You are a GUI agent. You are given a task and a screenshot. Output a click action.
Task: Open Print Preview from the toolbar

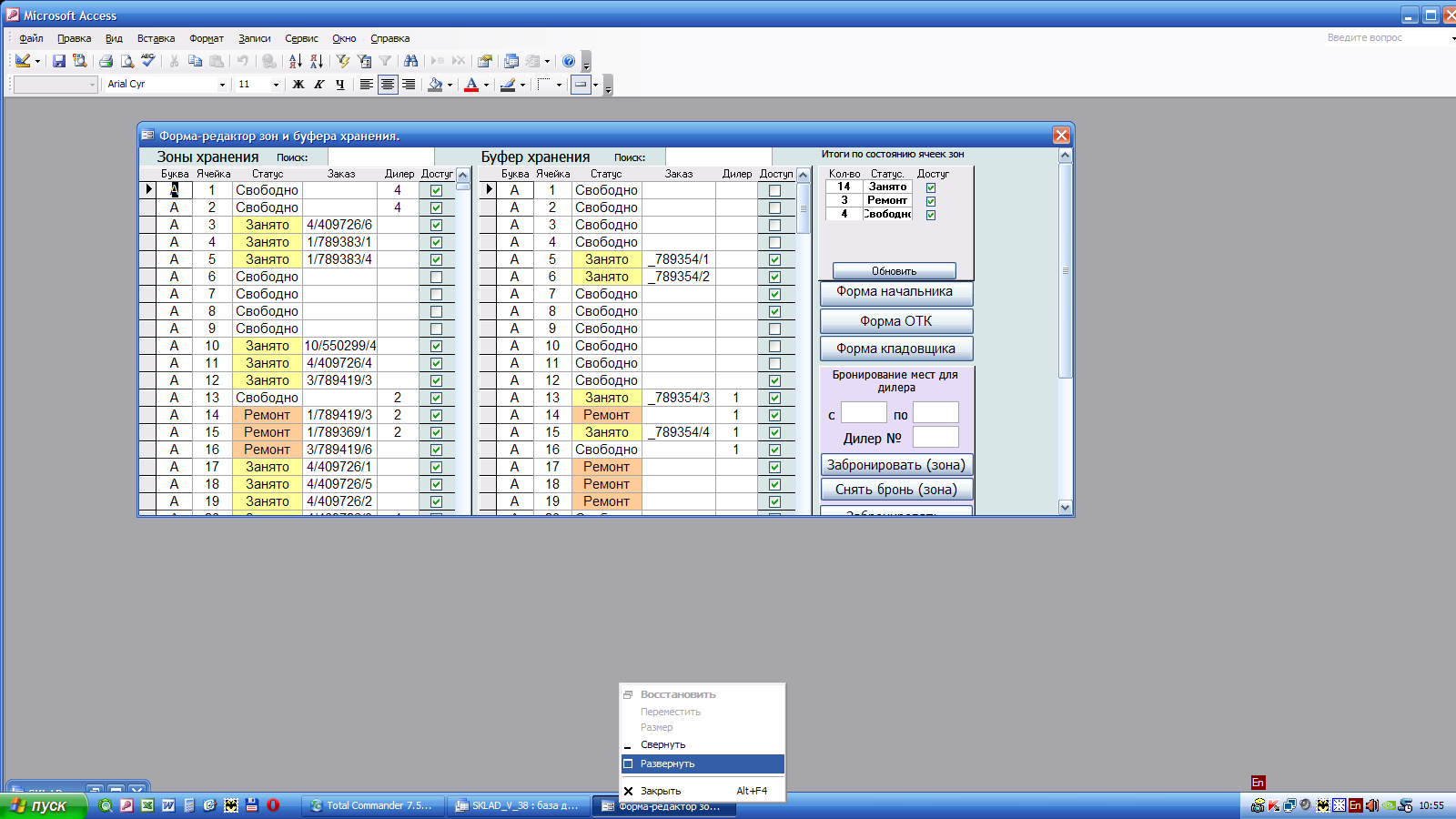pos(127,61)
